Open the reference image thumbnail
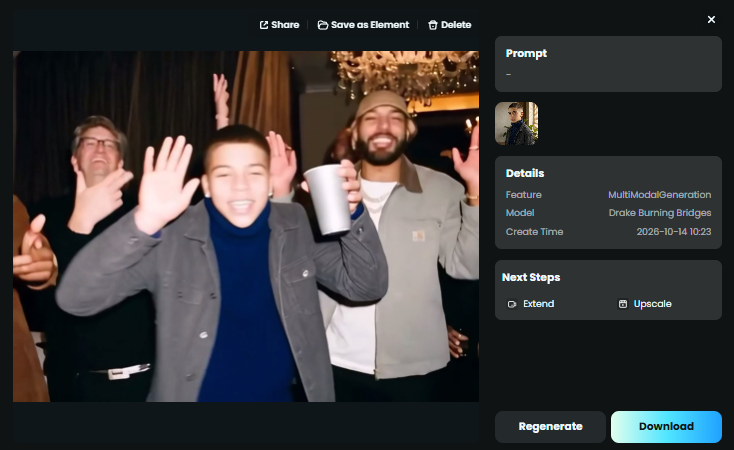The height and width of the screenshot is (450, 734). coord(516,123)
